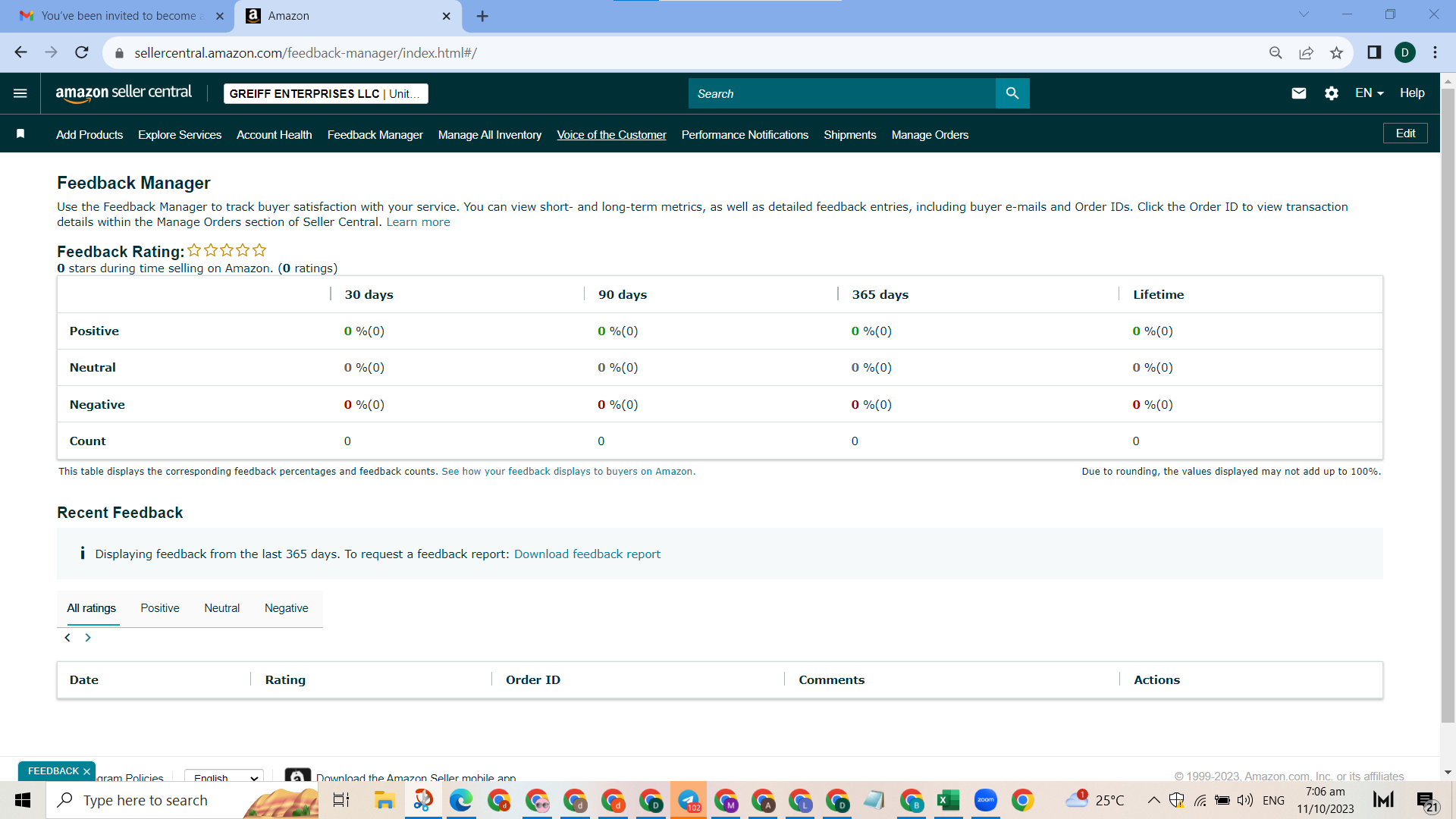
Task: Switch to the Positive feedback tab
Action: point(160,608)
